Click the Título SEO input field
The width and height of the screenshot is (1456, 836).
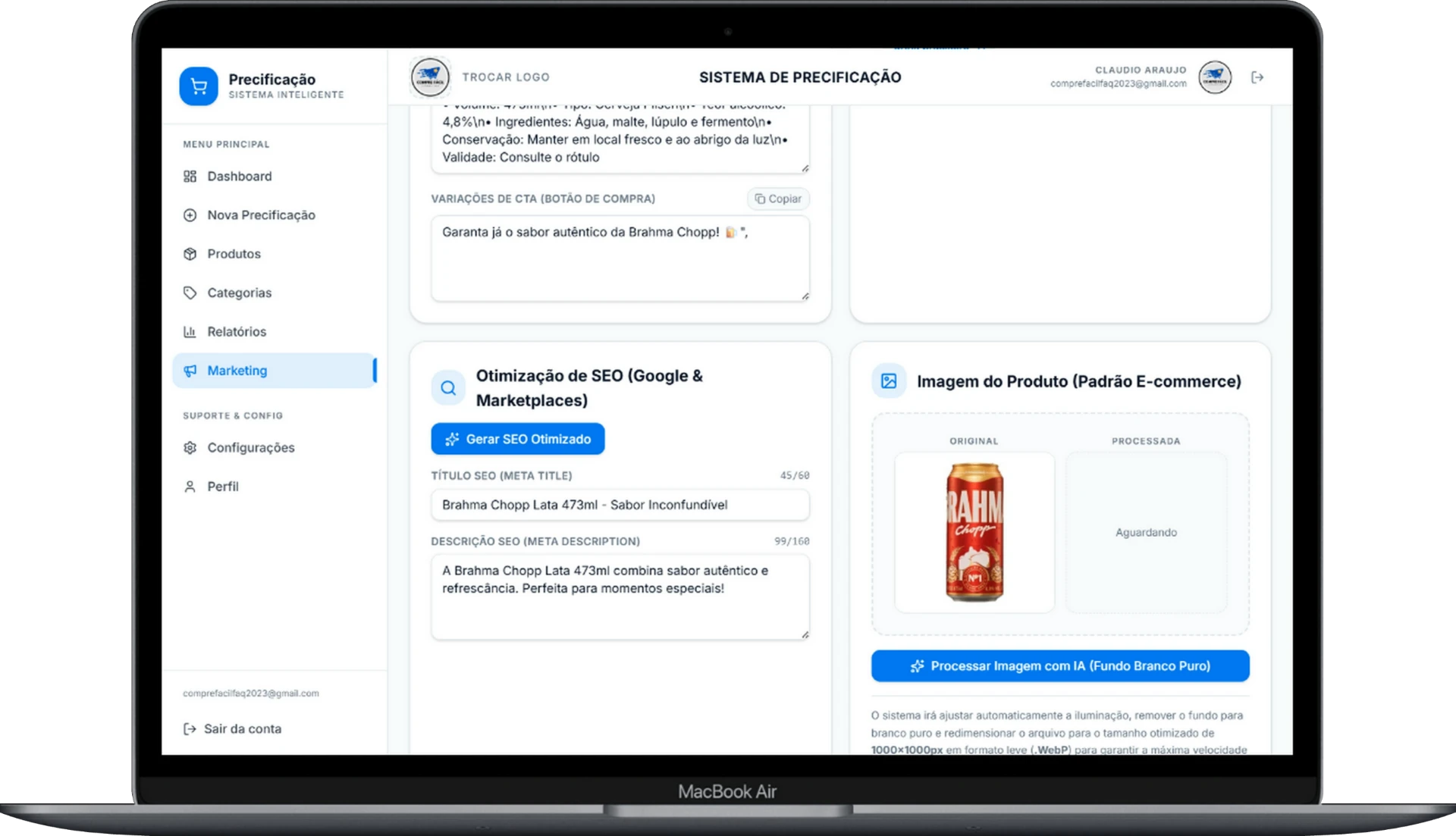tap(620, 505)
